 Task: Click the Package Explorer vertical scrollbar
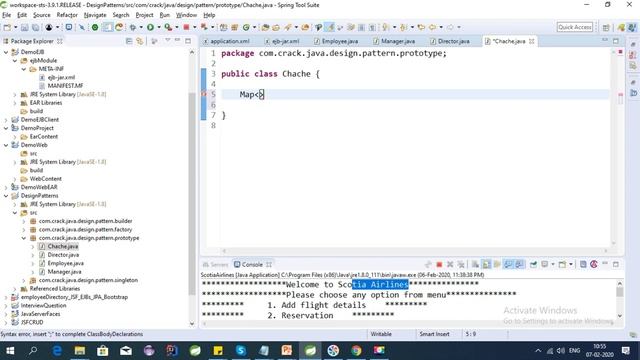pyautogui.click(x=192, y=194)
